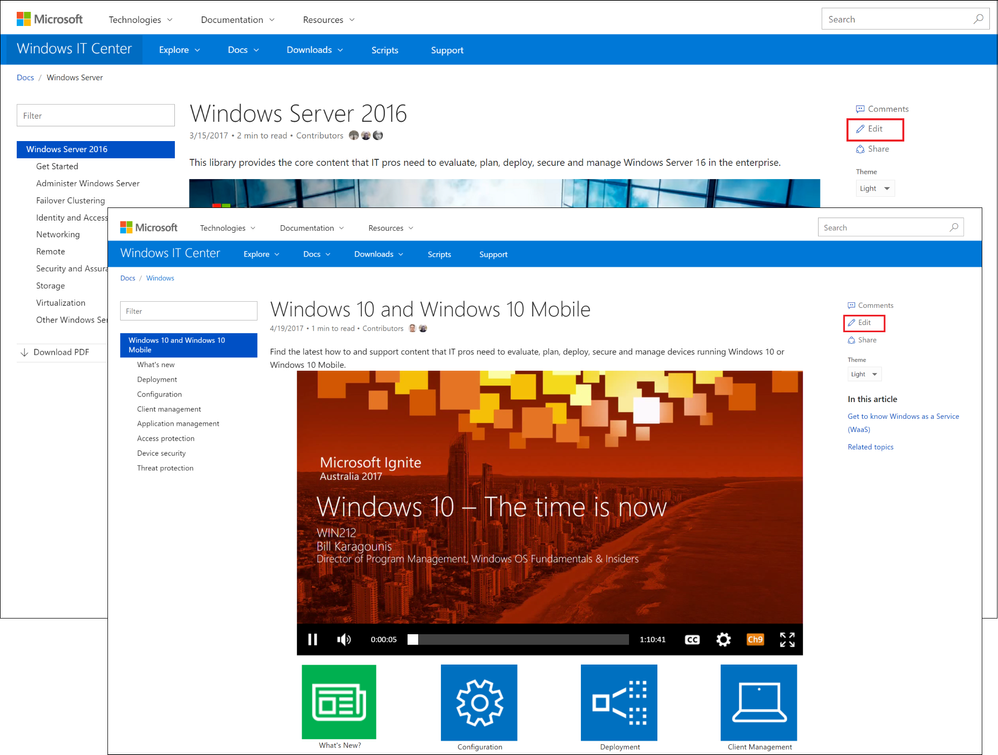The image size is (998, 755).
Task: Open Get Started in the left tree
Action: [57, 166]
